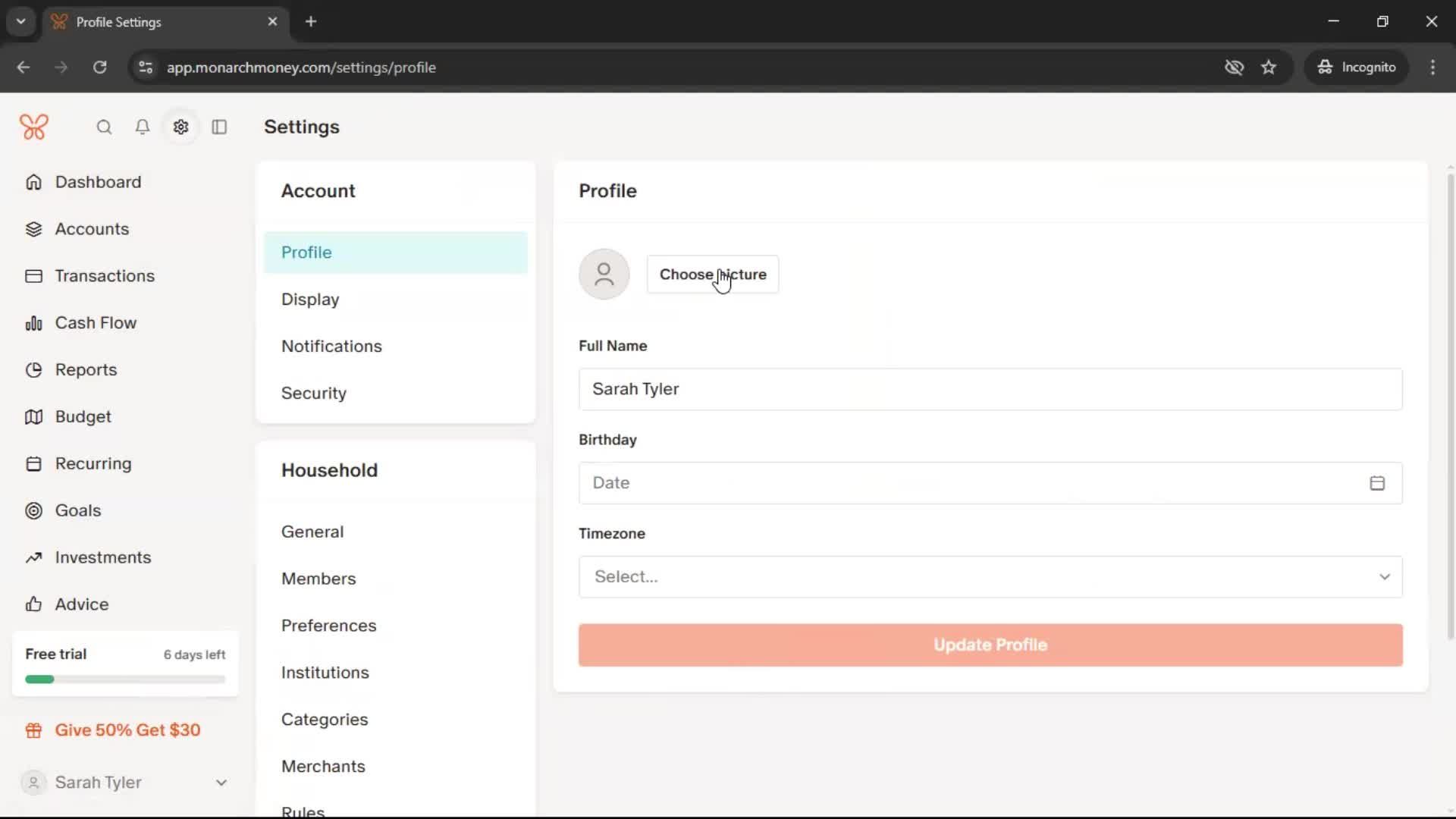Click the profile avatar placeholder
This screenshot has height=819, width=1456.
point(604,274)
